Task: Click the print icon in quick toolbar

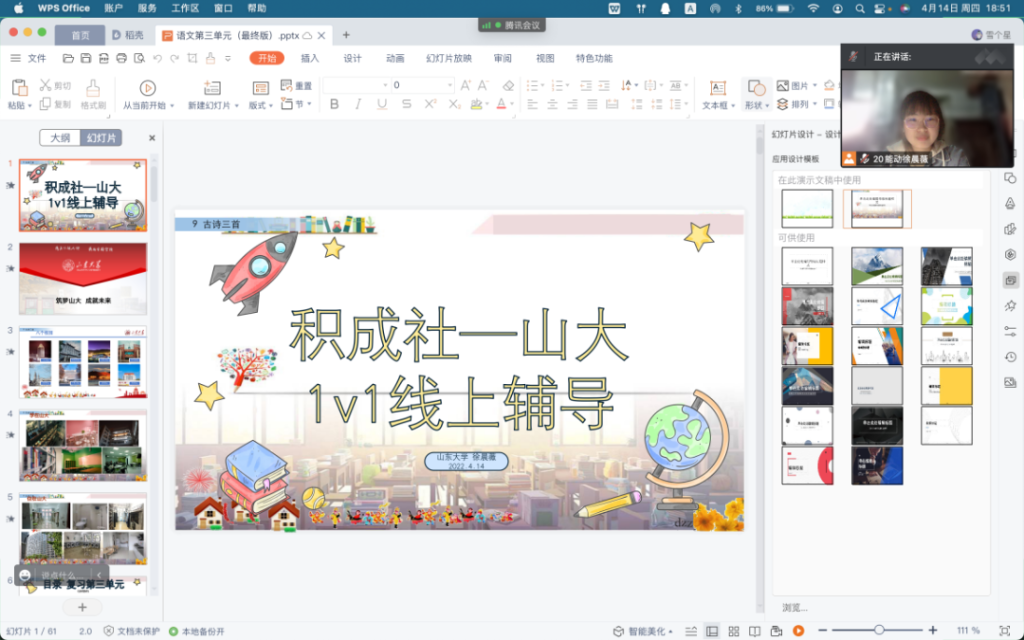Action: pyautogui.click(x=121, y=58)
